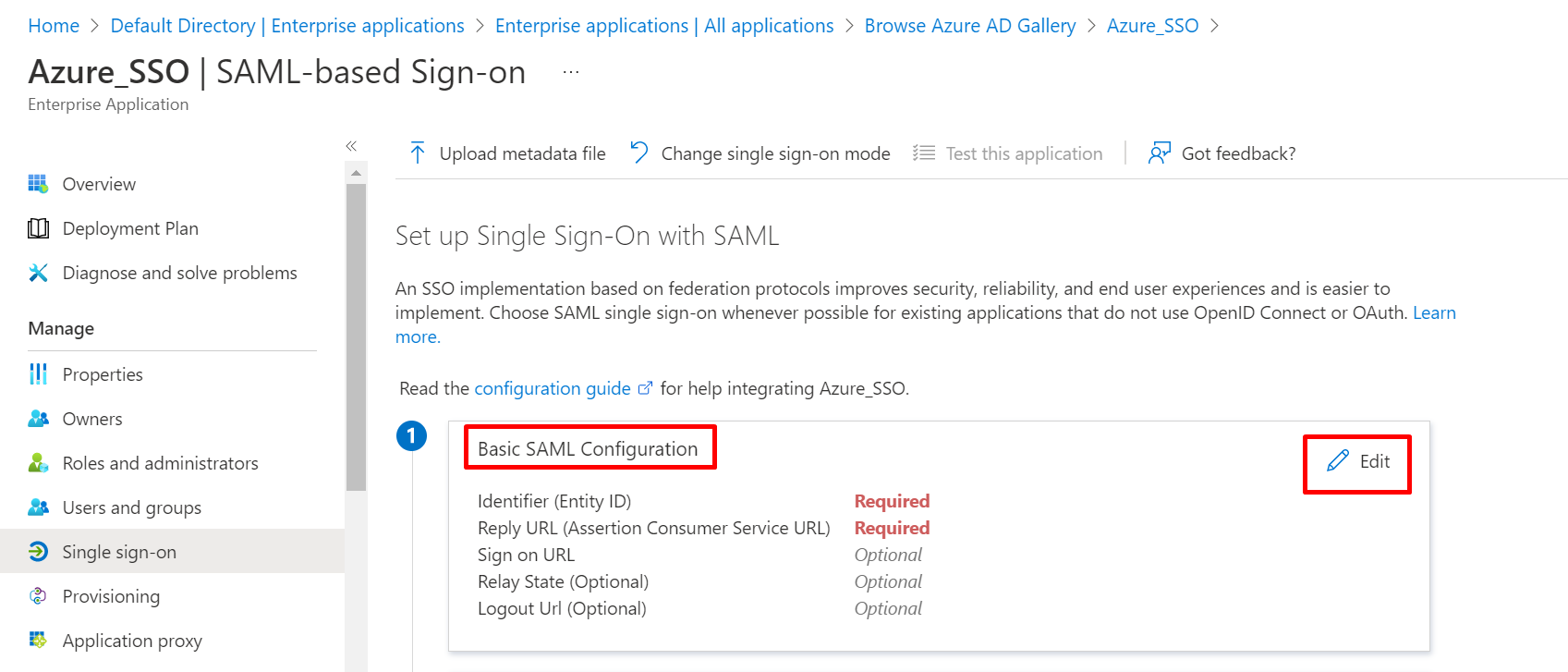Navigate to Browse Azure AD Gallery breadcrumb

(x=969, y=25)
